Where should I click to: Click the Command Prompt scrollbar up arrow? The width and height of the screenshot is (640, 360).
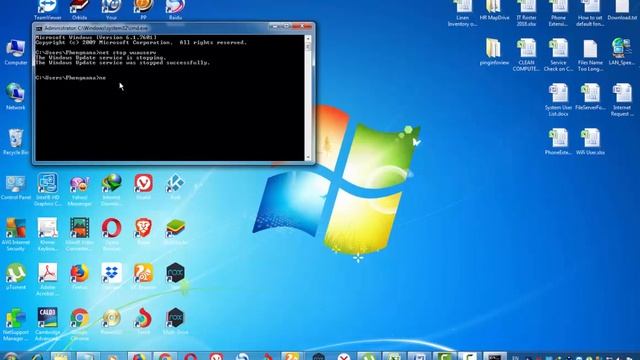(x=308, y=39)
